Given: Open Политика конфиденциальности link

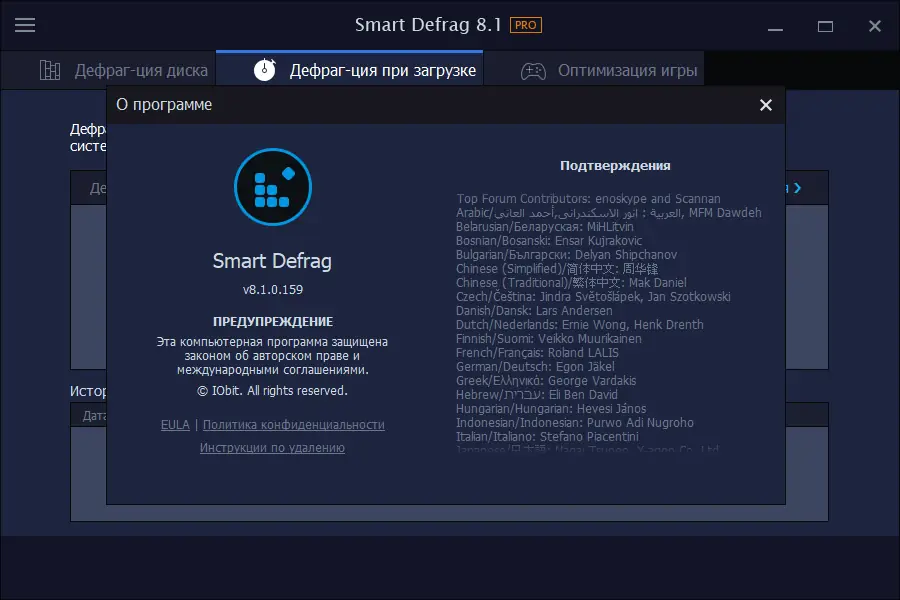Looking at the screenshot, I should tap(294, 425).
